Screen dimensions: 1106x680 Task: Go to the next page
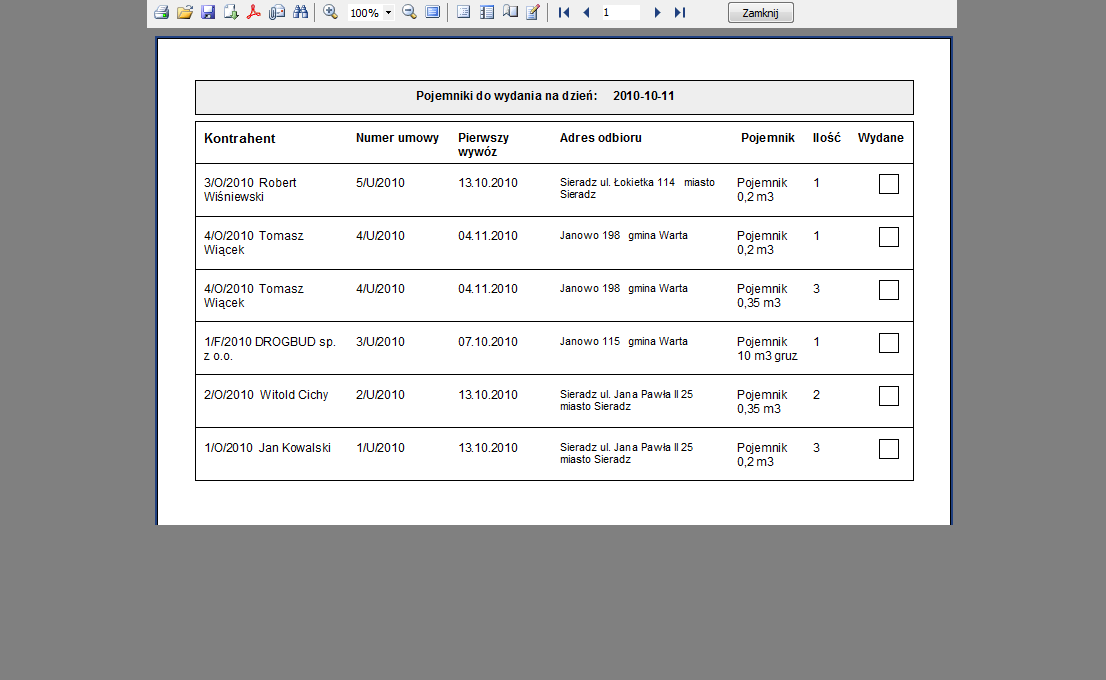657,13
